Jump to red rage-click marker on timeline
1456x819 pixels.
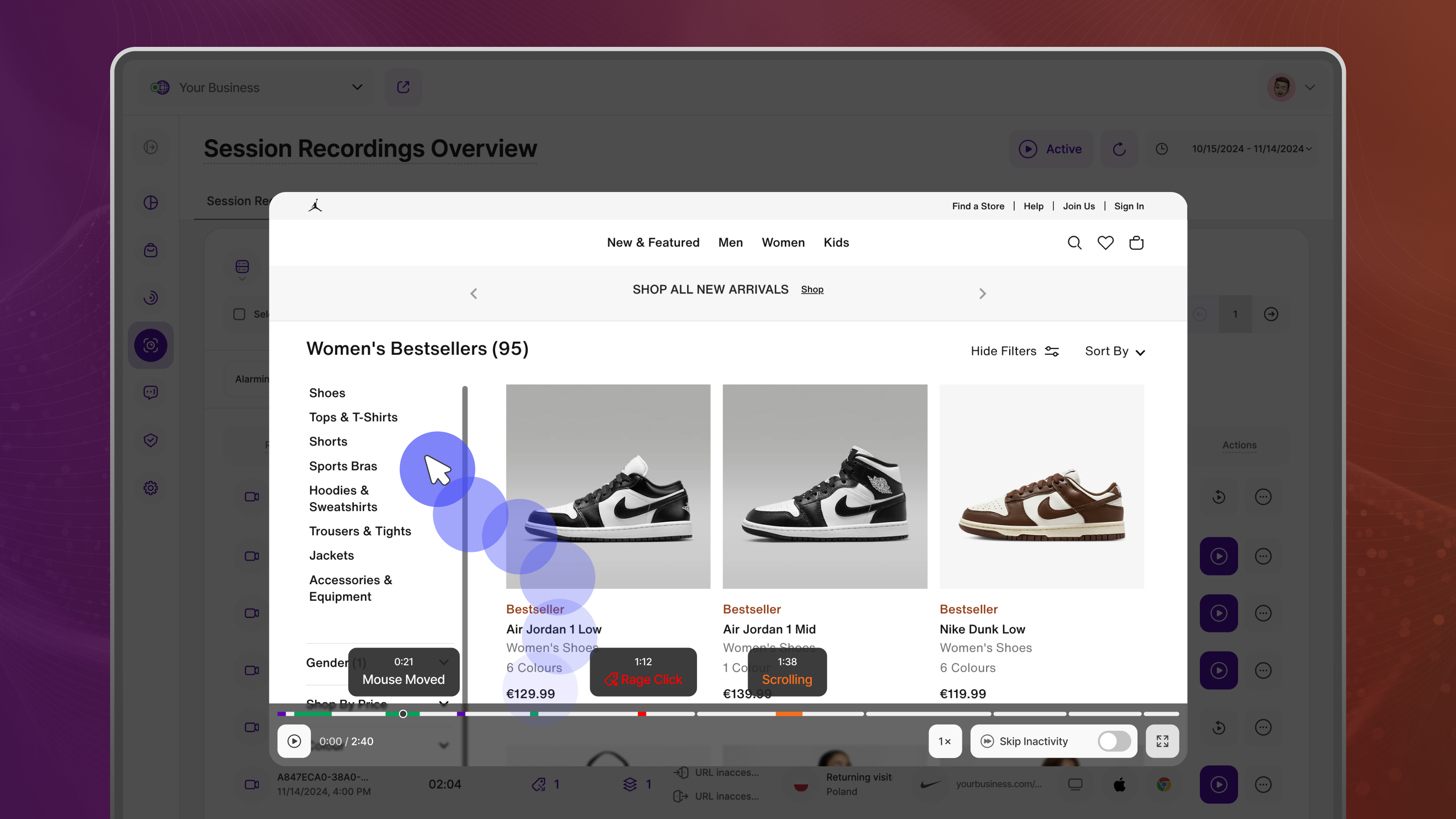(x=642, y=714)
